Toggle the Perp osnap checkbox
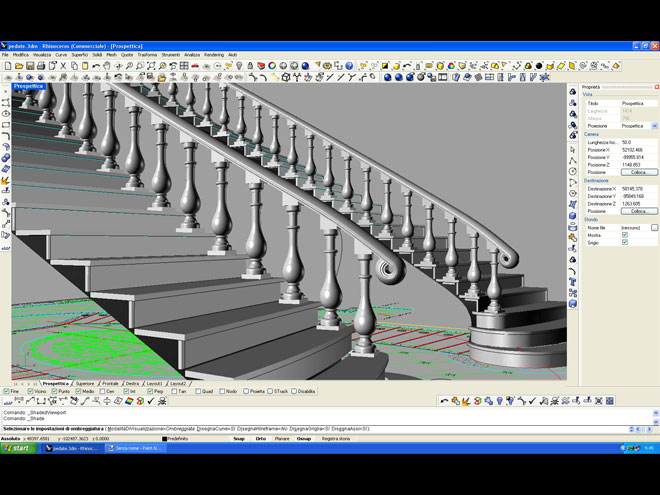660x495 pixels. [x=150, y=391]
